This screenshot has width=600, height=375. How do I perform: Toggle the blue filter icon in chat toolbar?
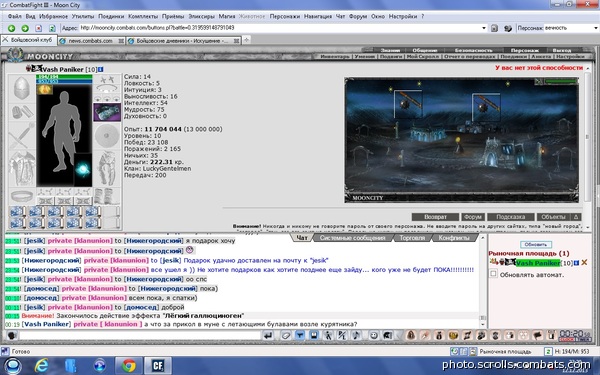point(300,336)
